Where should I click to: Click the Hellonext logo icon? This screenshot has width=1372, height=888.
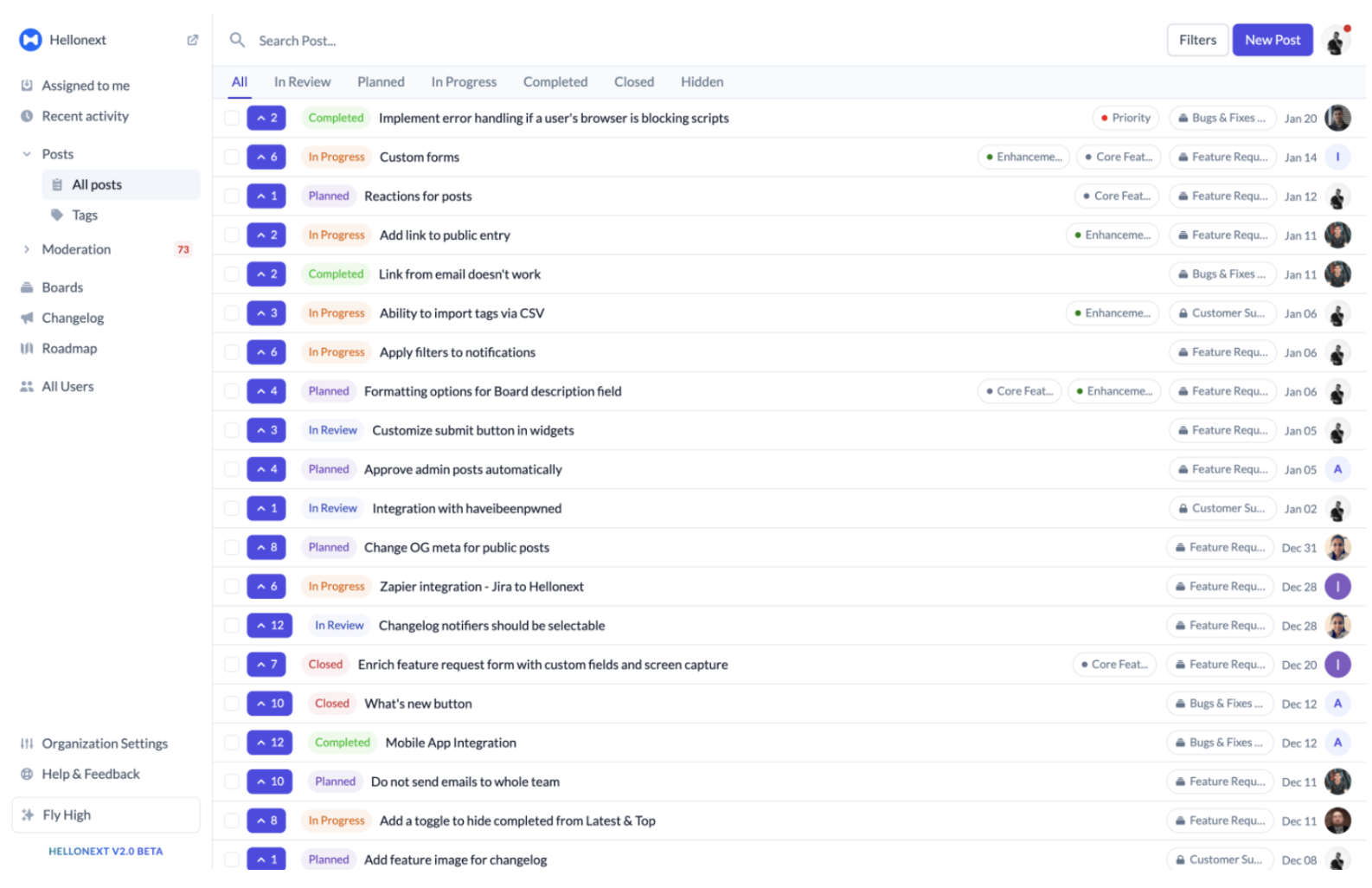pyautogui.click(x=30, y=40)
